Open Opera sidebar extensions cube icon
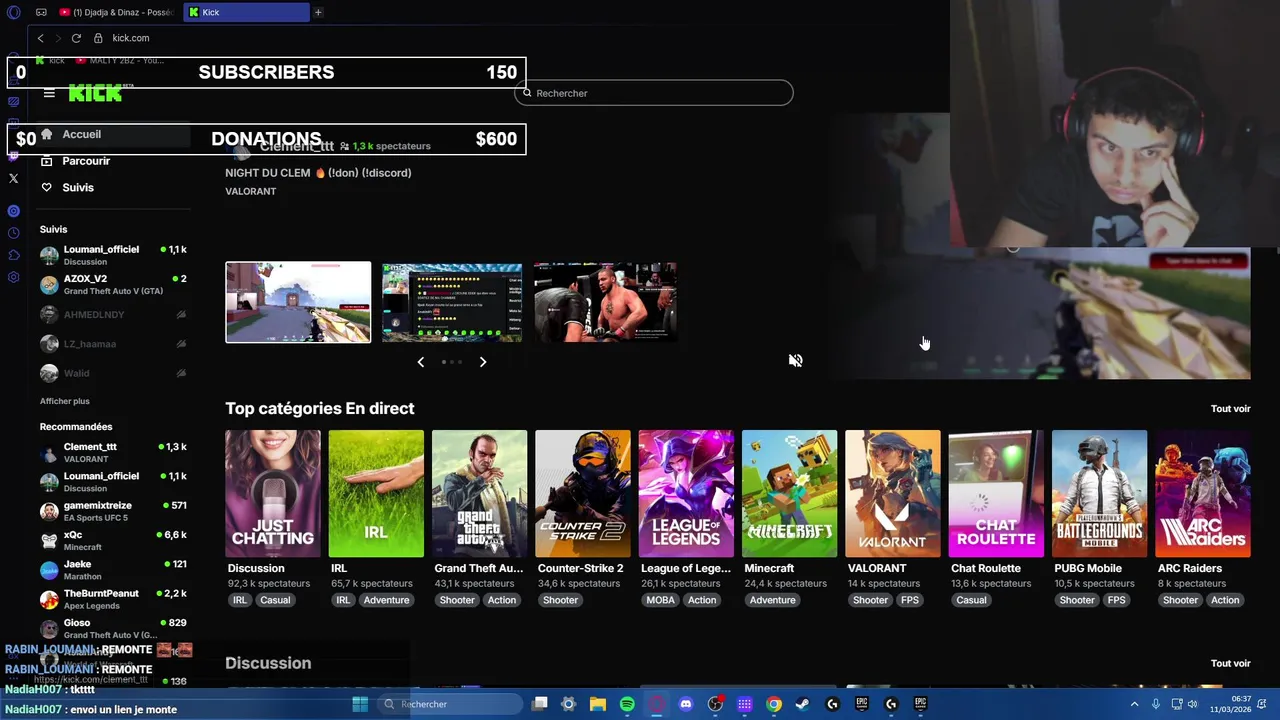The image size is (1280, 720). point(13,255)
